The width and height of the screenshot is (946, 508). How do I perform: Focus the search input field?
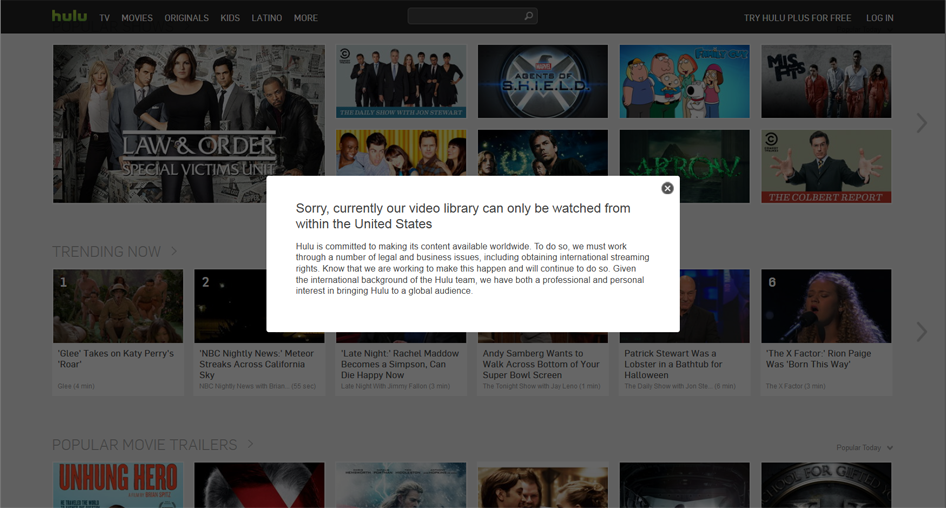point(465,16)
